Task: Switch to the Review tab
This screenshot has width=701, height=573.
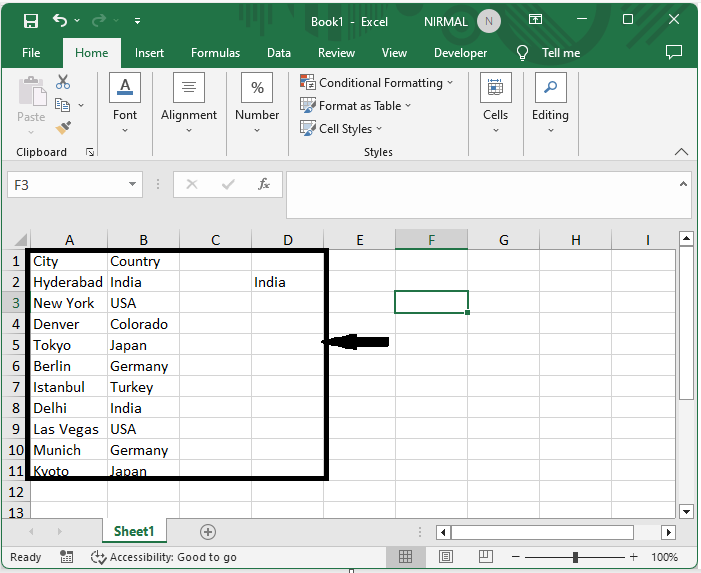Action: tap(336, 53)
